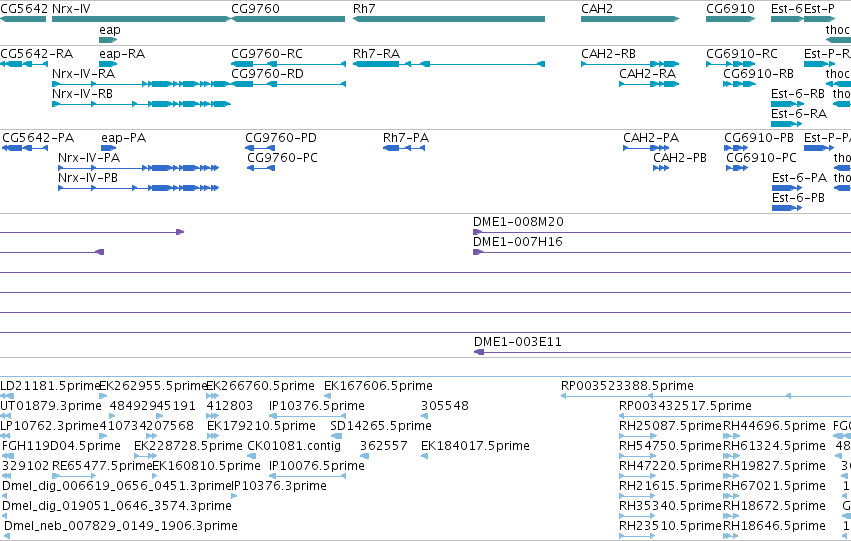
Task: Click EST EK179210.5prime
Action: click(261, 426)
